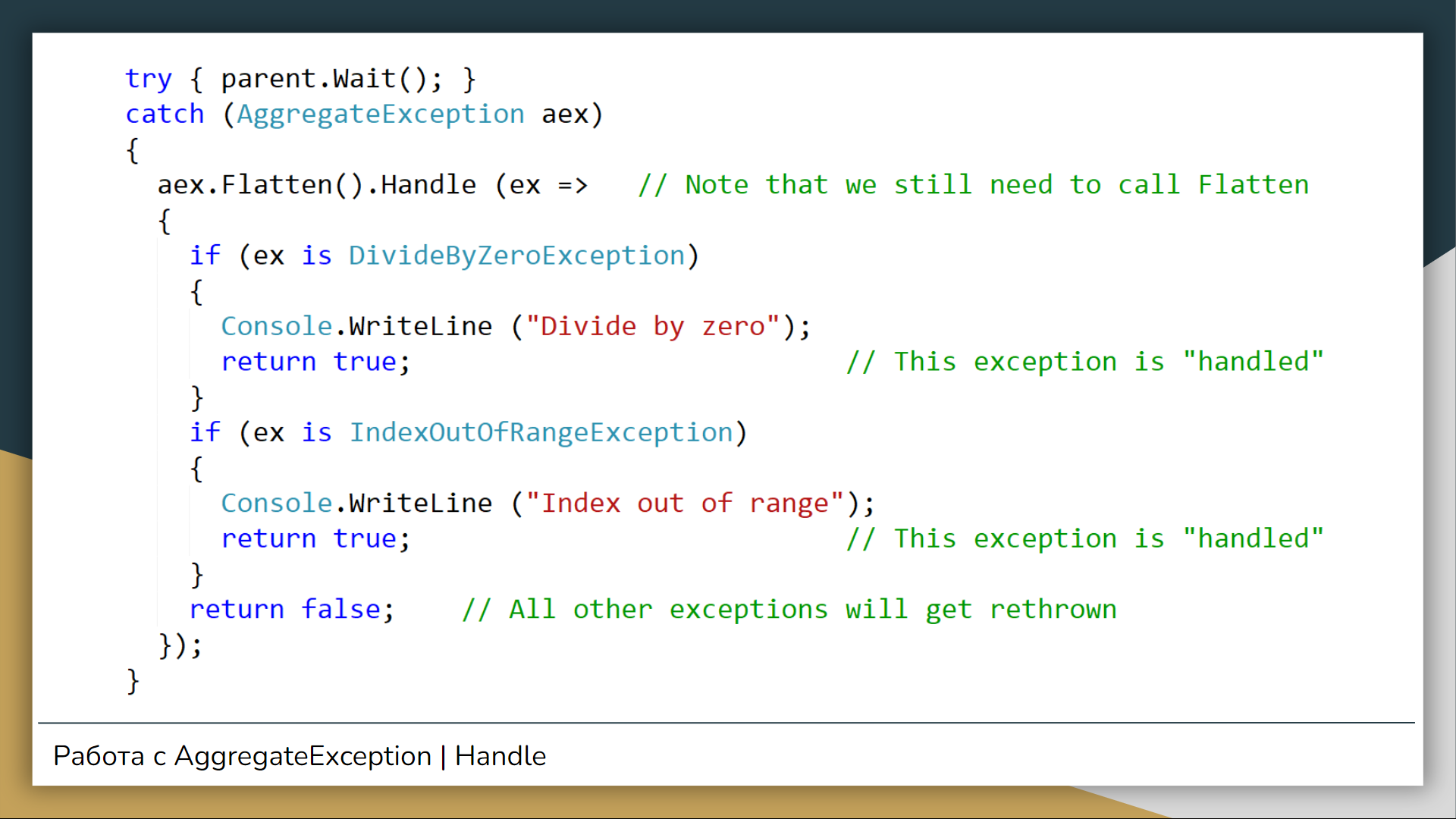Viewport: 1456px width, 819px height.
Task: Click the AggregateException type name
Action: tap(379, 114)
